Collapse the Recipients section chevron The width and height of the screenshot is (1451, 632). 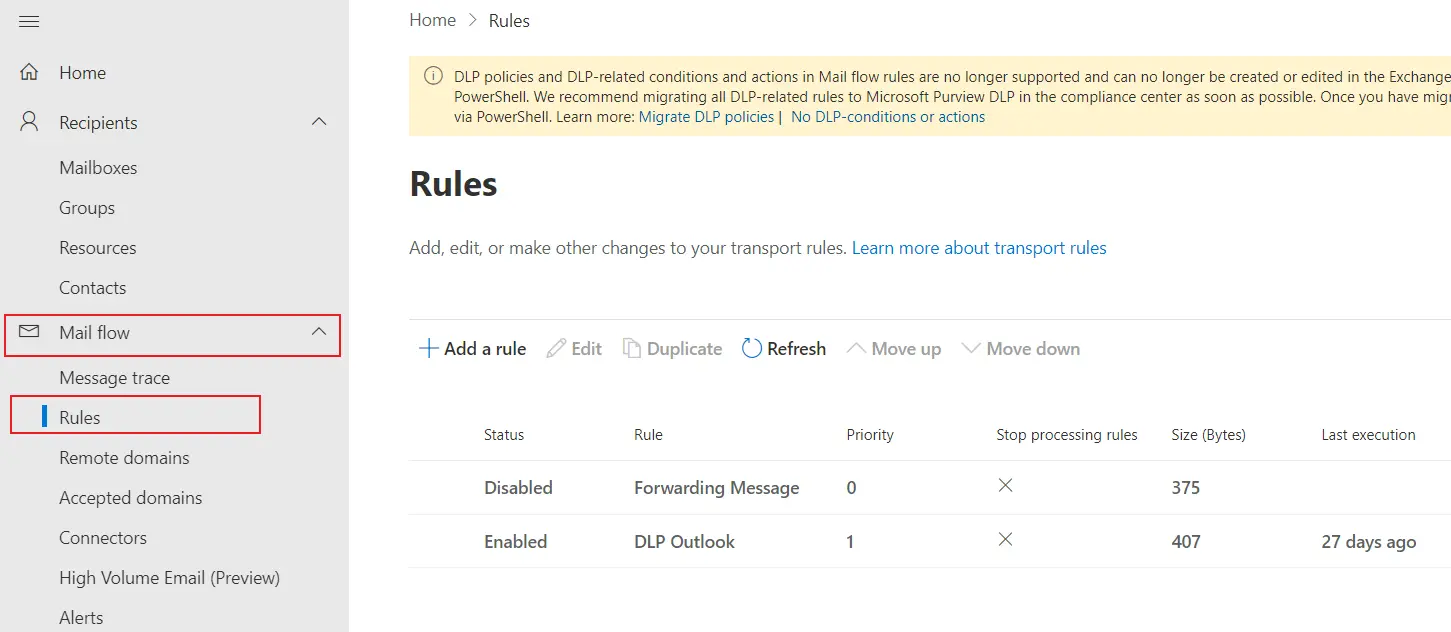pyautogui.click(x=318, y=122)
